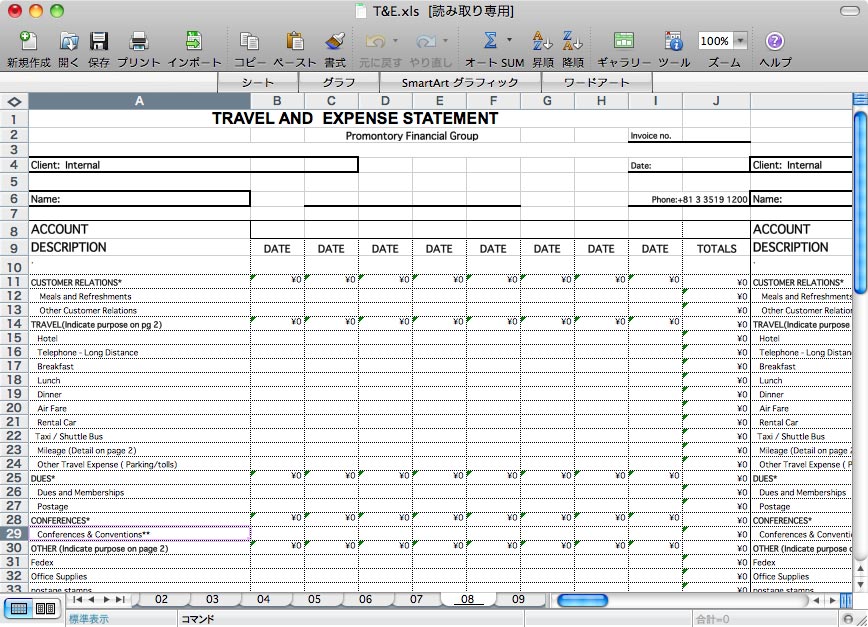Go to first sheet tab arrow
This screenshot has width=868, height=627.
pyautogui.click(x=77, y=599)
